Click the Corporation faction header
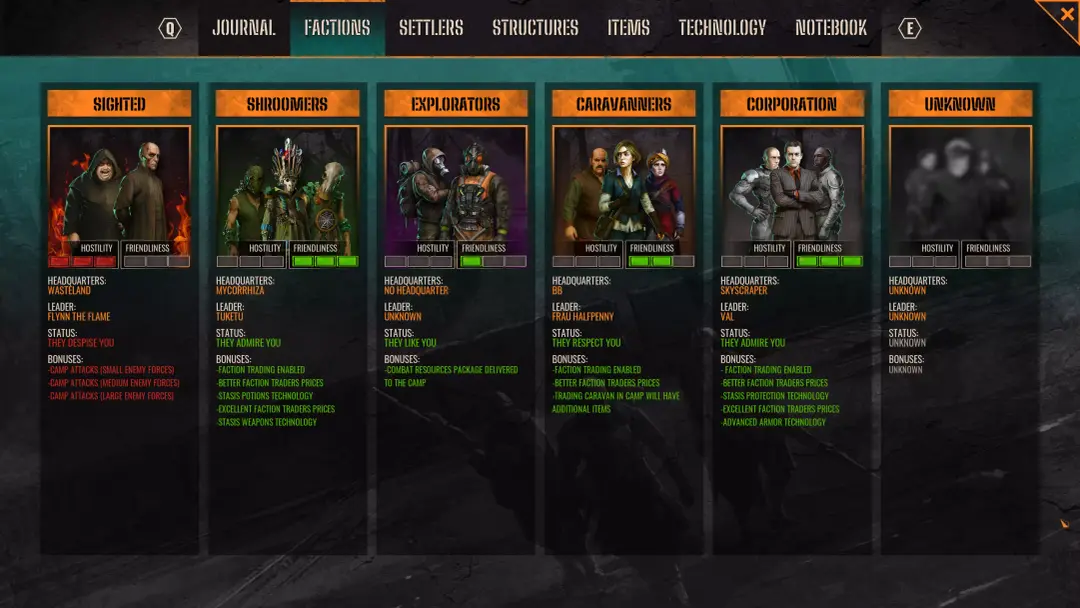 click(x=791, y=104)
